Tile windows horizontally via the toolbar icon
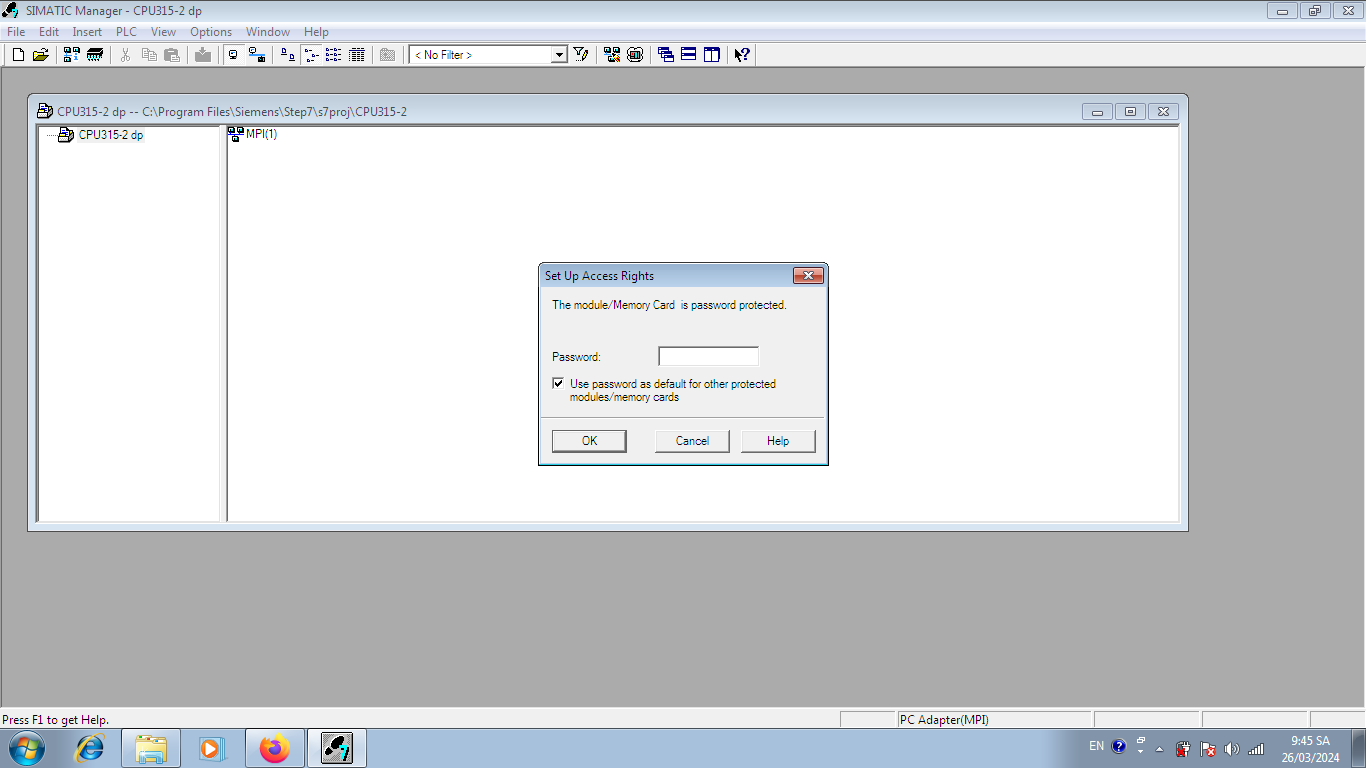Viewport: 1366px width, 768px height. 689,55
